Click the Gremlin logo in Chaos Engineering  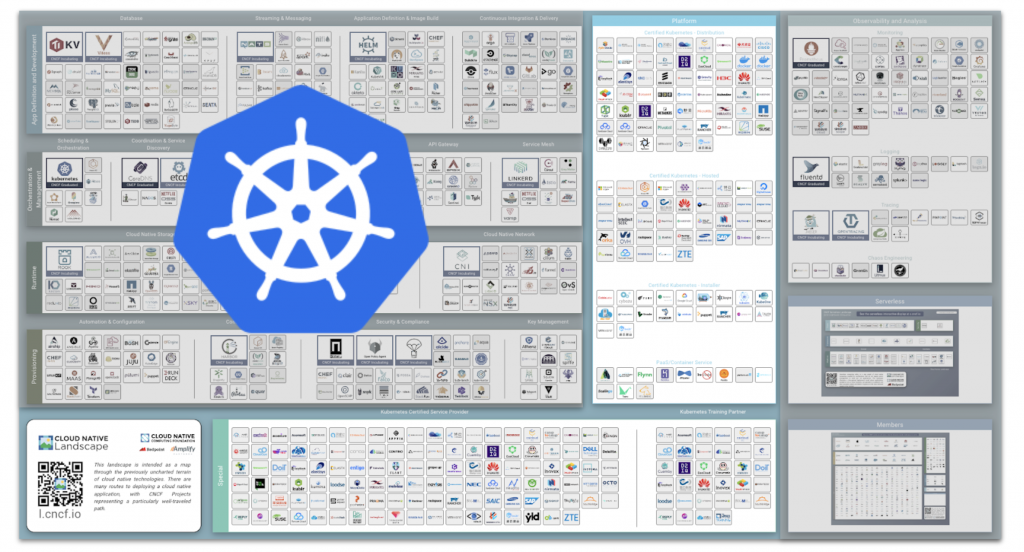coord(860,270)
